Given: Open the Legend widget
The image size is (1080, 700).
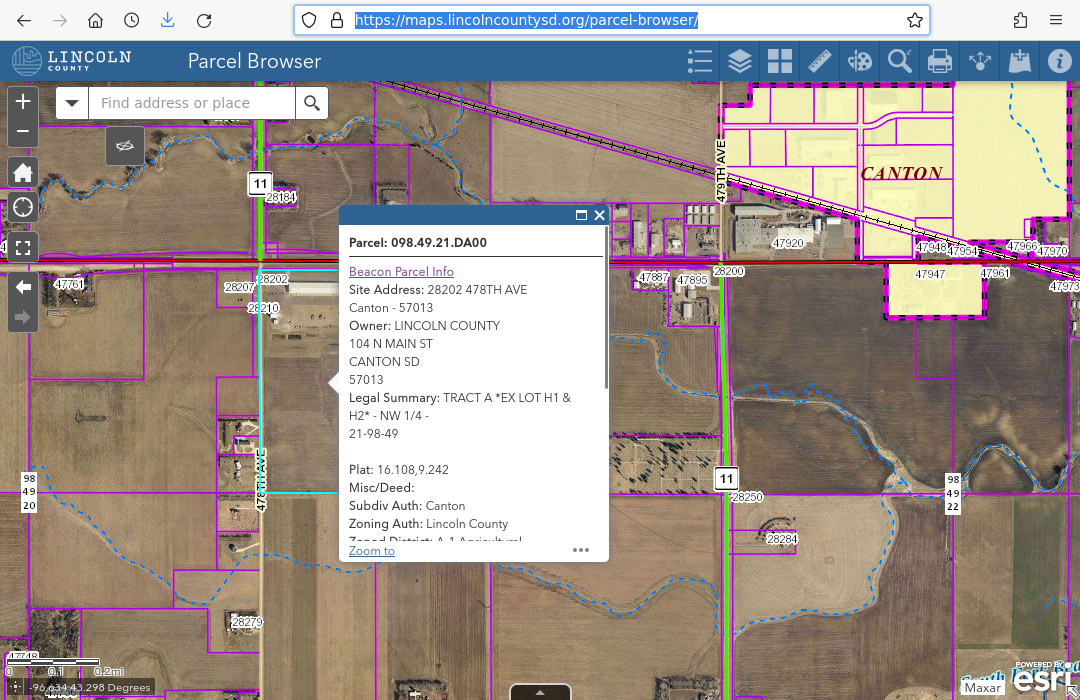Looking at the screenshot, I should point(700,62).
